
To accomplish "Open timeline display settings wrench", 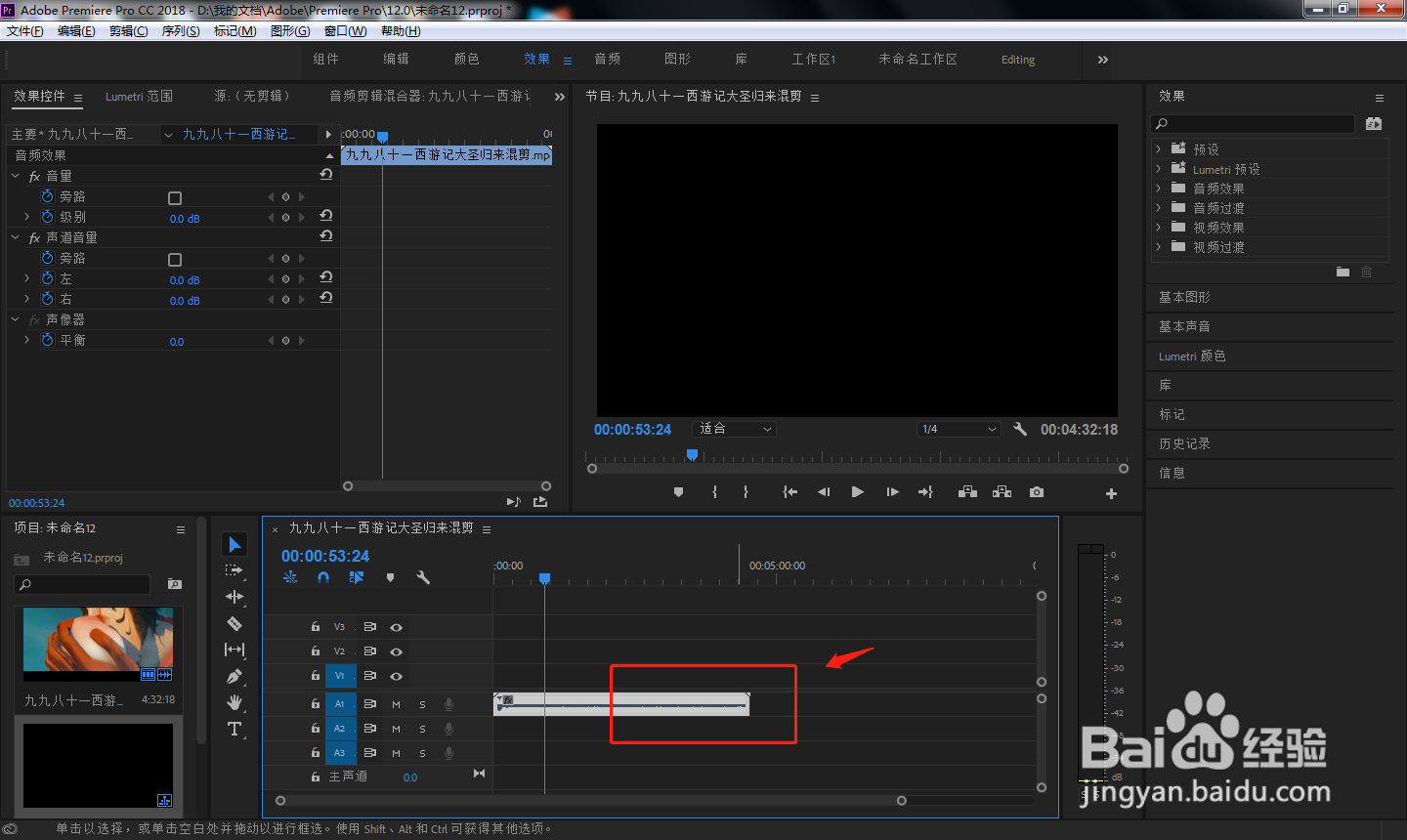I will (x=423, y=577).
